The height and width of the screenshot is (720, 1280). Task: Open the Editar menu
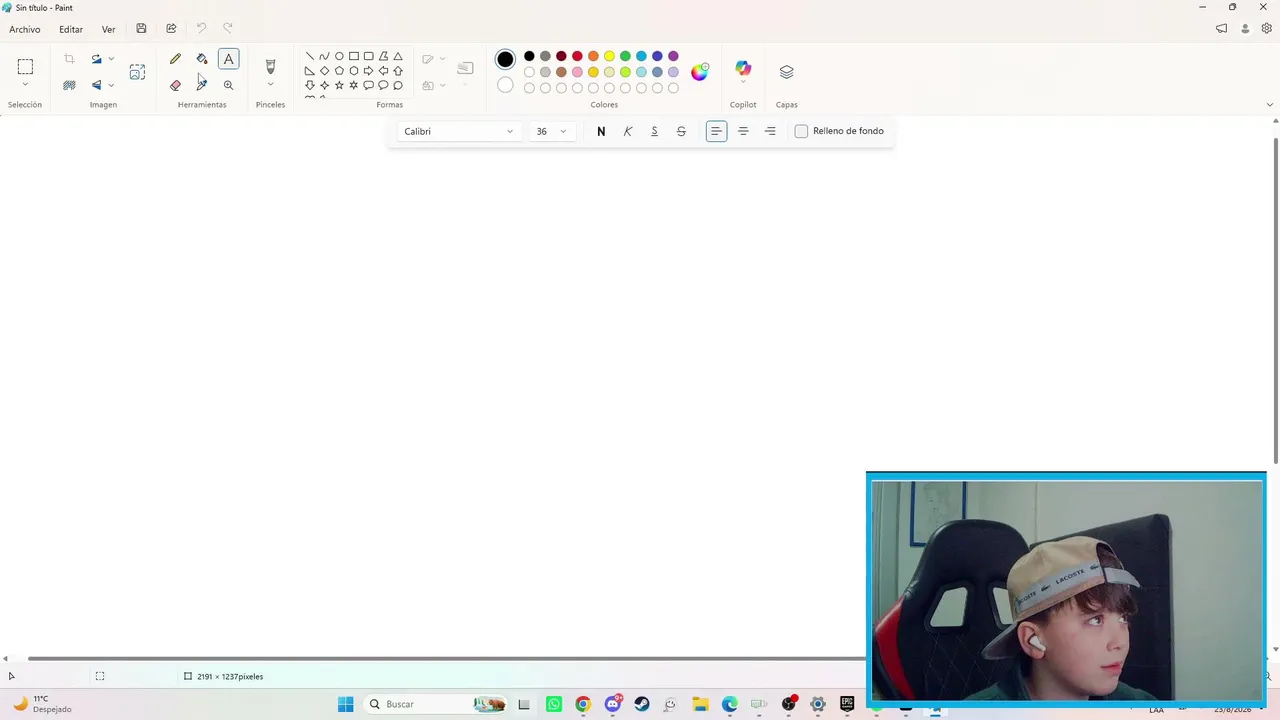point(71,29)
